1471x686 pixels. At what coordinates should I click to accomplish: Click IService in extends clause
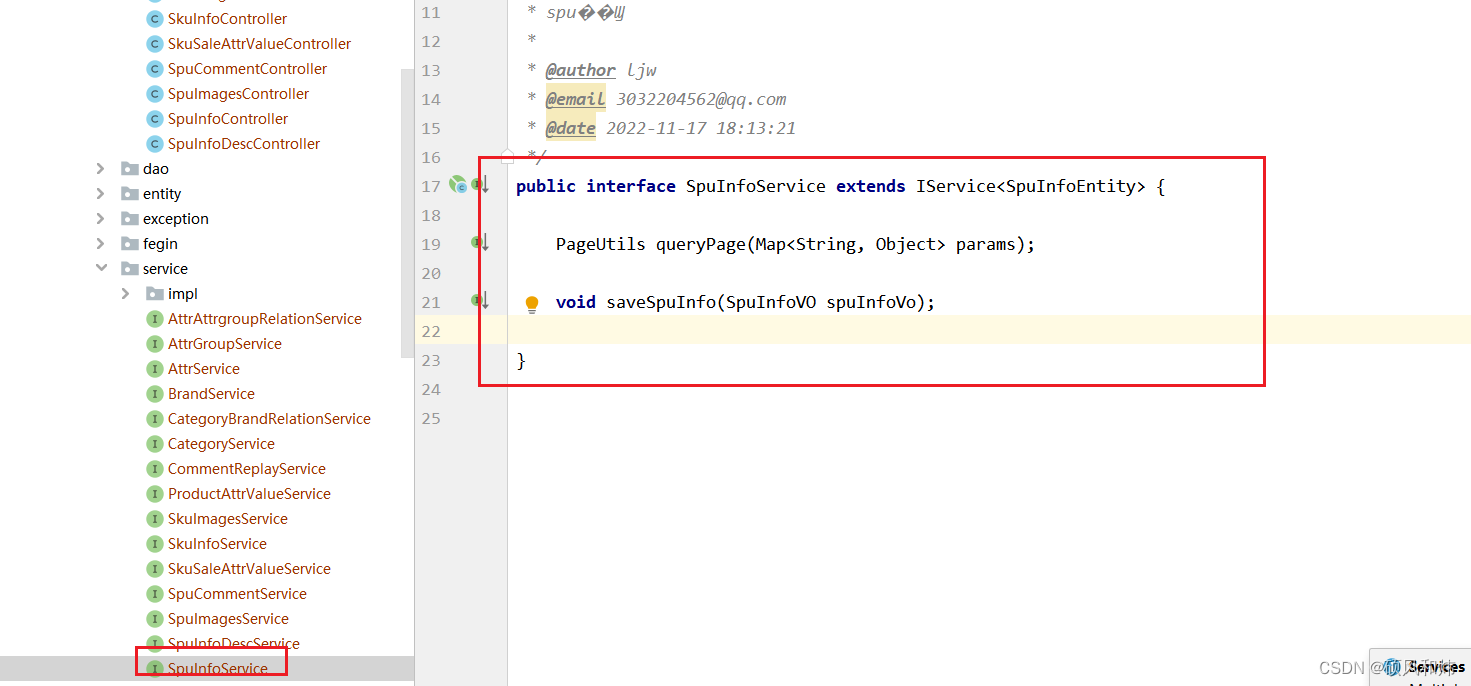click(956, 186)
